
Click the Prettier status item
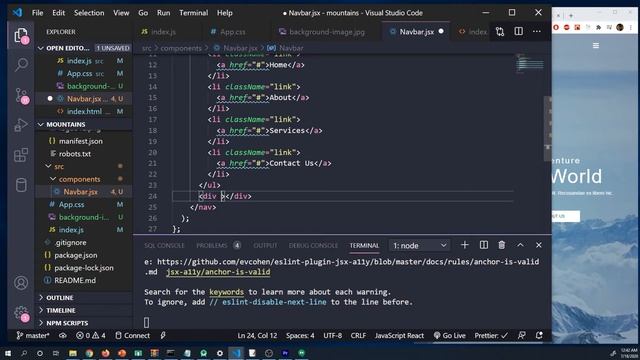click(x=491, y=336)
